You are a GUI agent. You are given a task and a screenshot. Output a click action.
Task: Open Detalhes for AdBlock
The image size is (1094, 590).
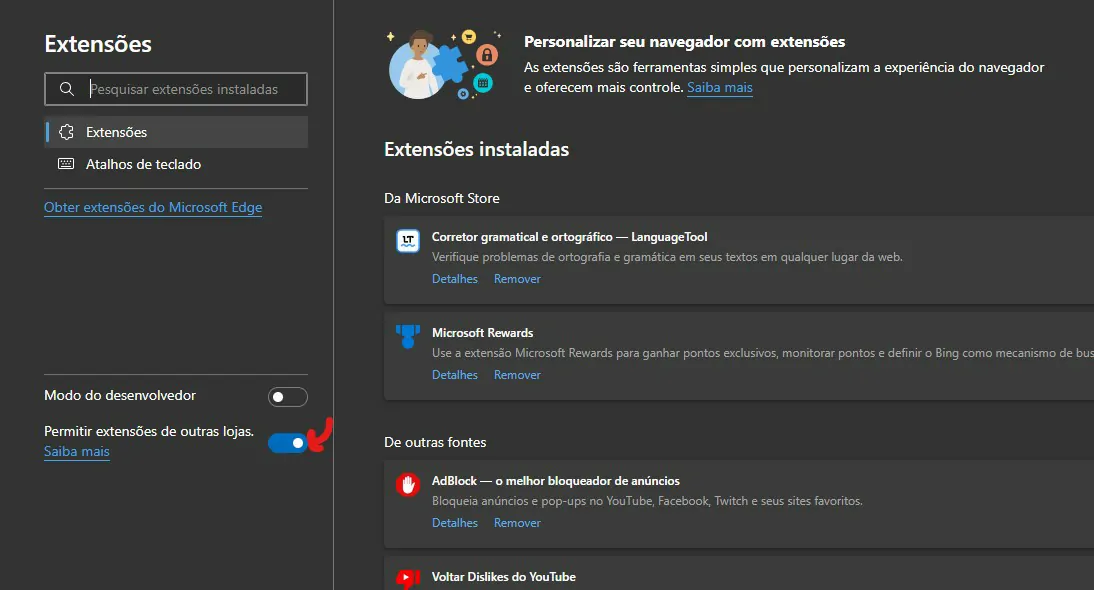click(455, 522)
